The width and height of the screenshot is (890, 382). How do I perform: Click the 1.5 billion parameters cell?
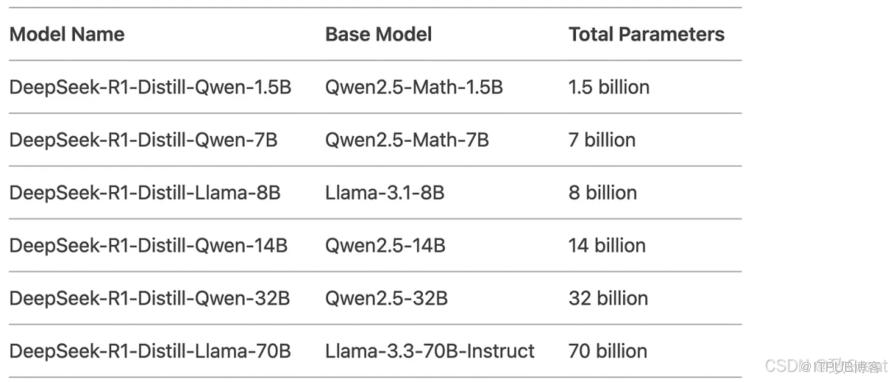point(609,87)
